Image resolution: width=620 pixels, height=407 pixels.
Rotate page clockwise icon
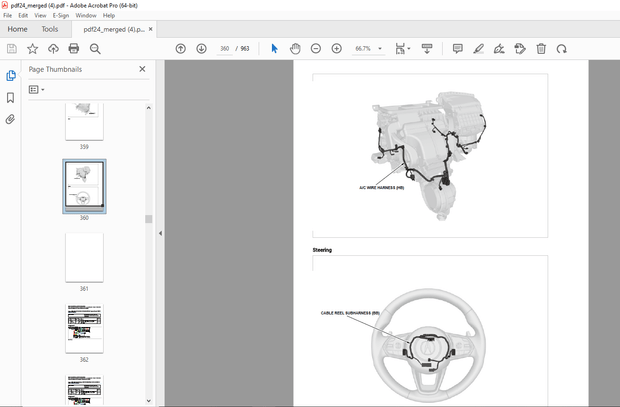(561, 49)
